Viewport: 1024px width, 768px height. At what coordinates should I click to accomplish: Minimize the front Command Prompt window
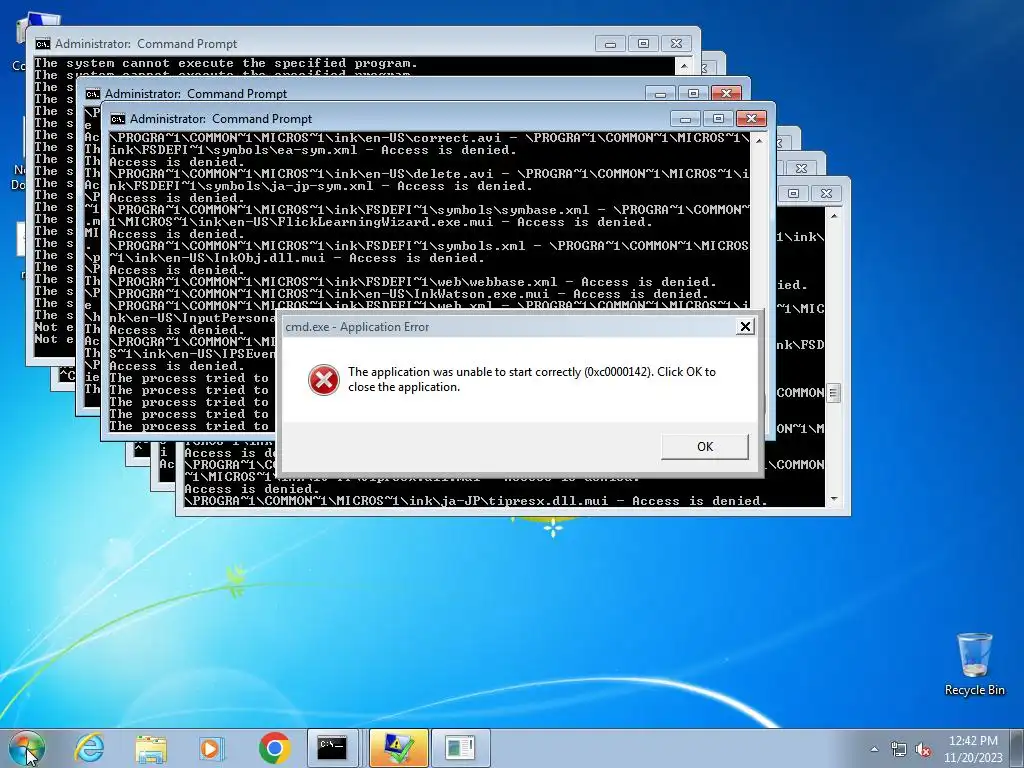pyautogui.click(x=685, y=119)
